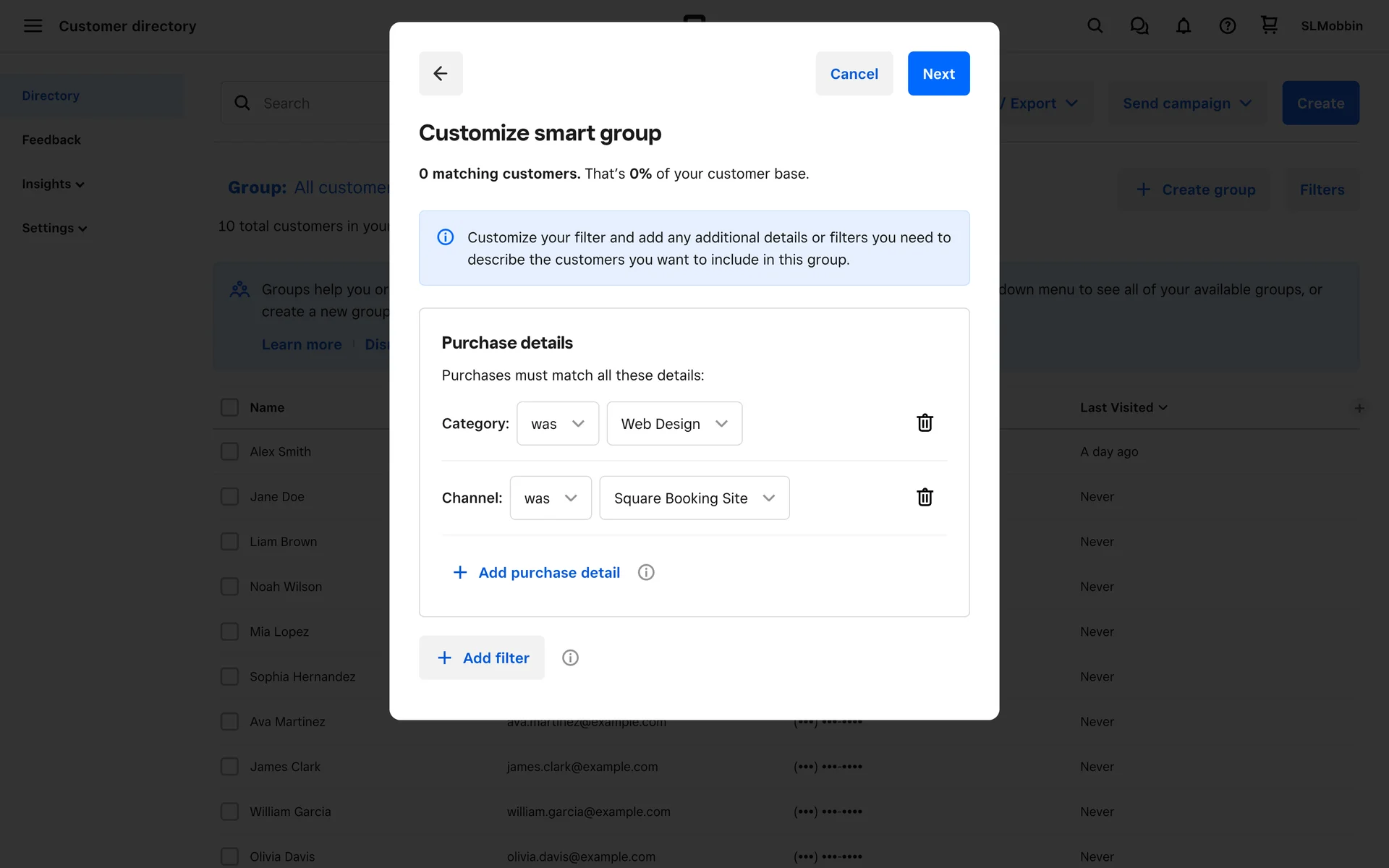Viewport: 1389px width, 868px height.
Task: Select the Alex Smith checkbox
Action: coord(229,452)
